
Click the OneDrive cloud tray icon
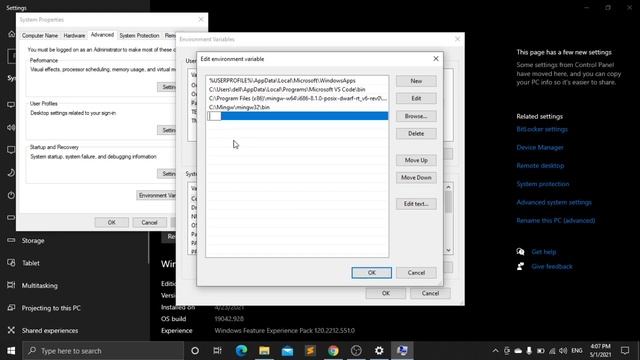pyautogui.click(x=518, y=351)
